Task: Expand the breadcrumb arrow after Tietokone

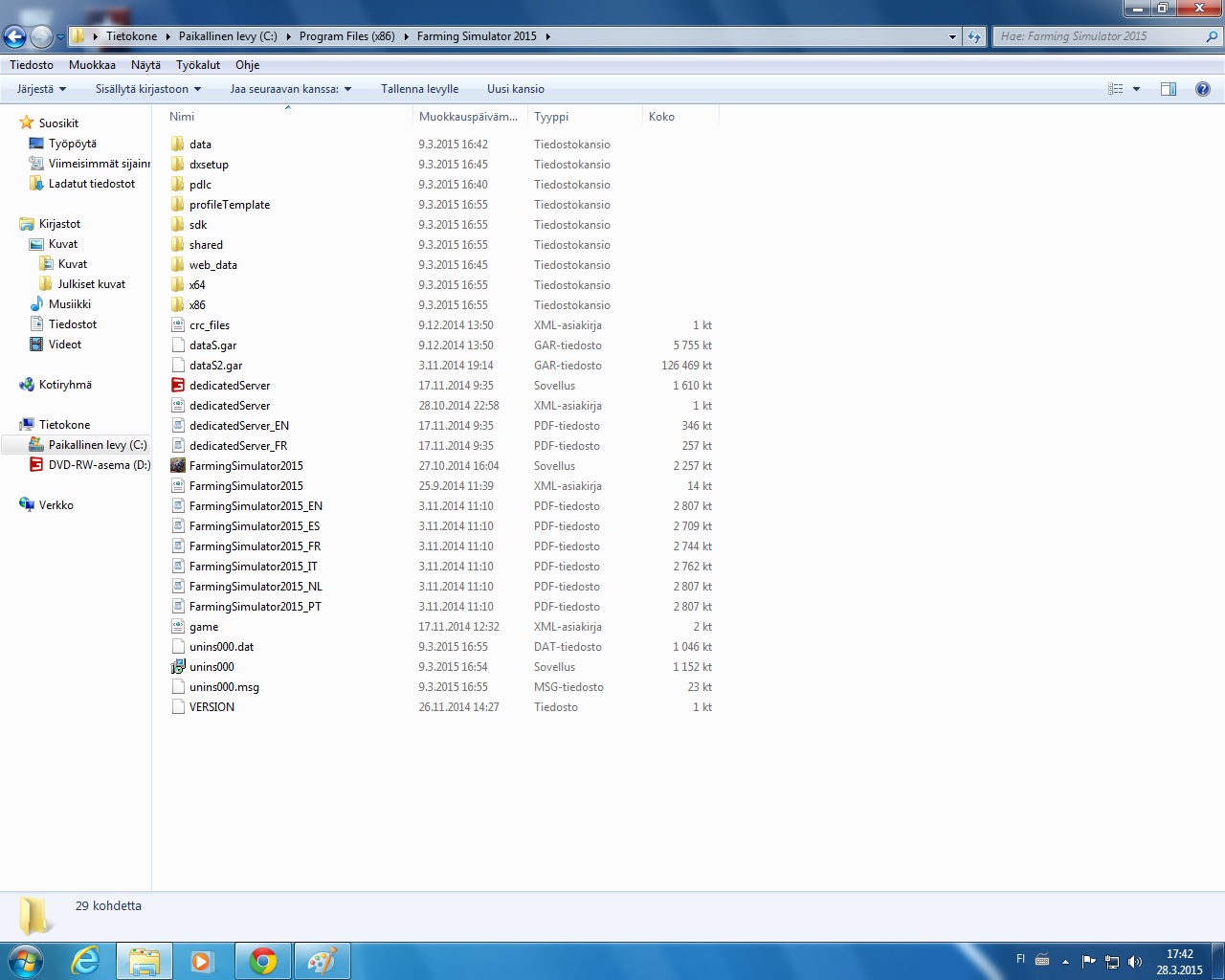Action: pyautogui.click(x=168, y=36)
